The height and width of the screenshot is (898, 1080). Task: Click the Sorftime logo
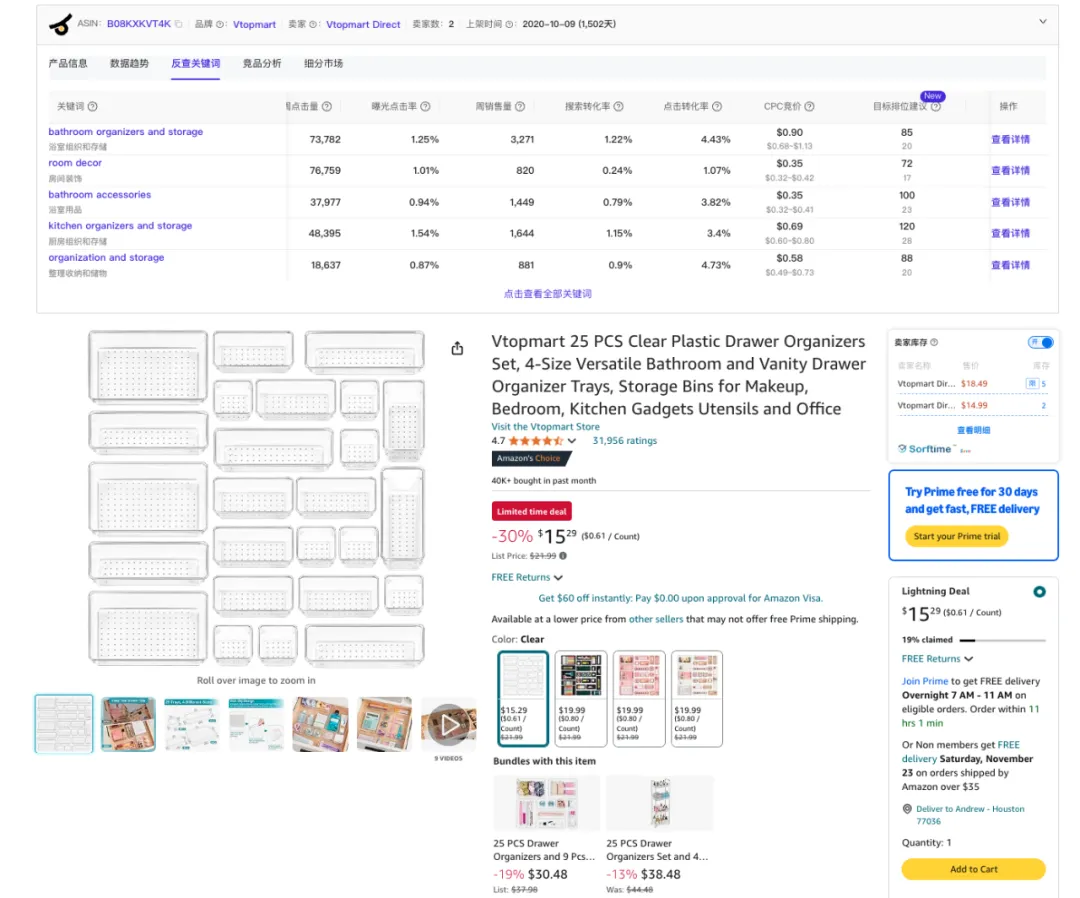(924, 449)
